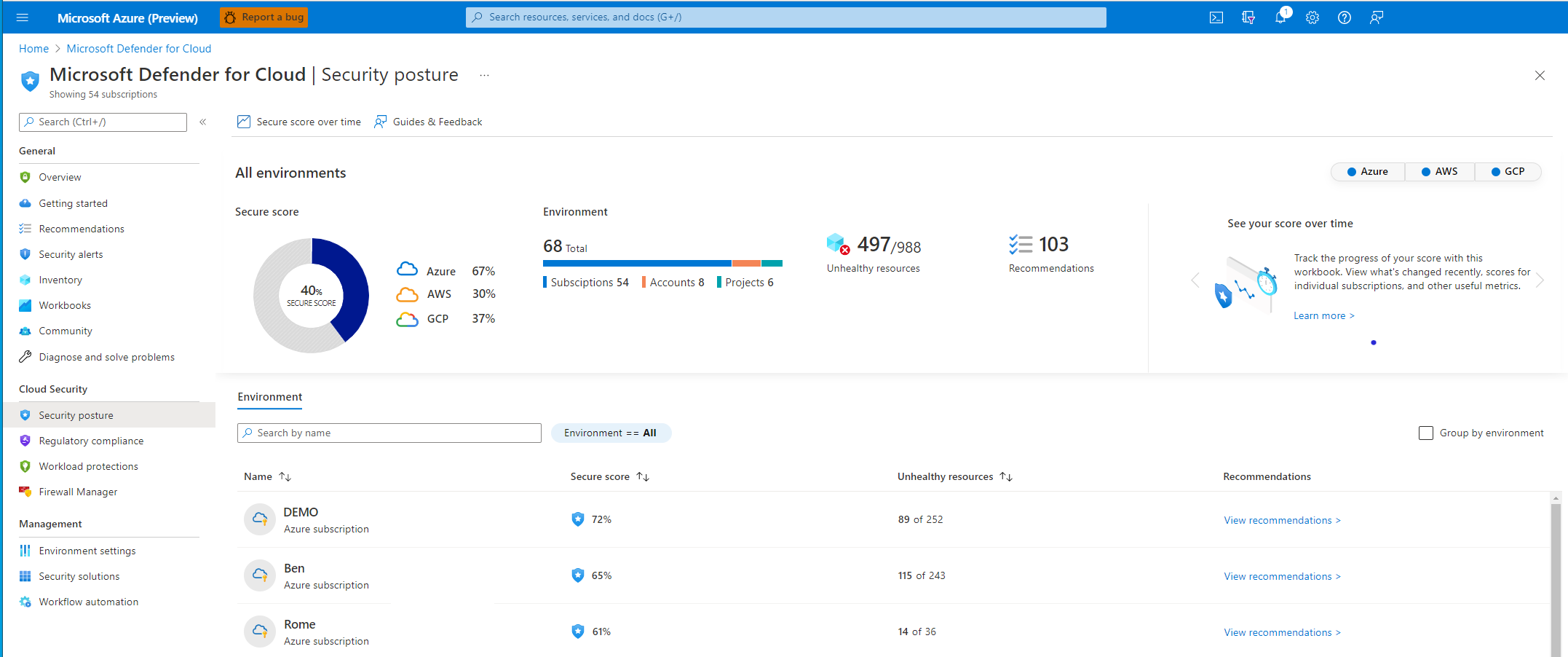Close the Security posture blade

click(x=1540, y=75)
